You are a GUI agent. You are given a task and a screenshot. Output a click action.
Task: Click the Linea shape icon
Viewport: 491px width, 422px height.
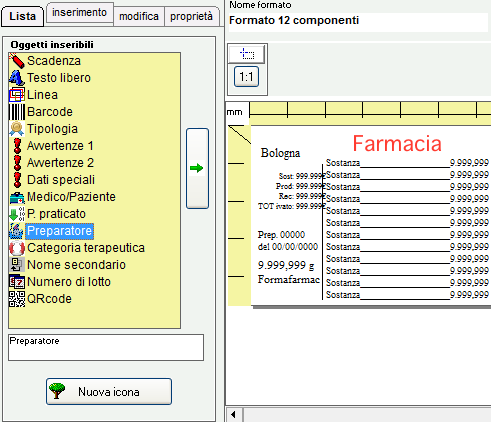pyautogui.click(x=17, y=95)
